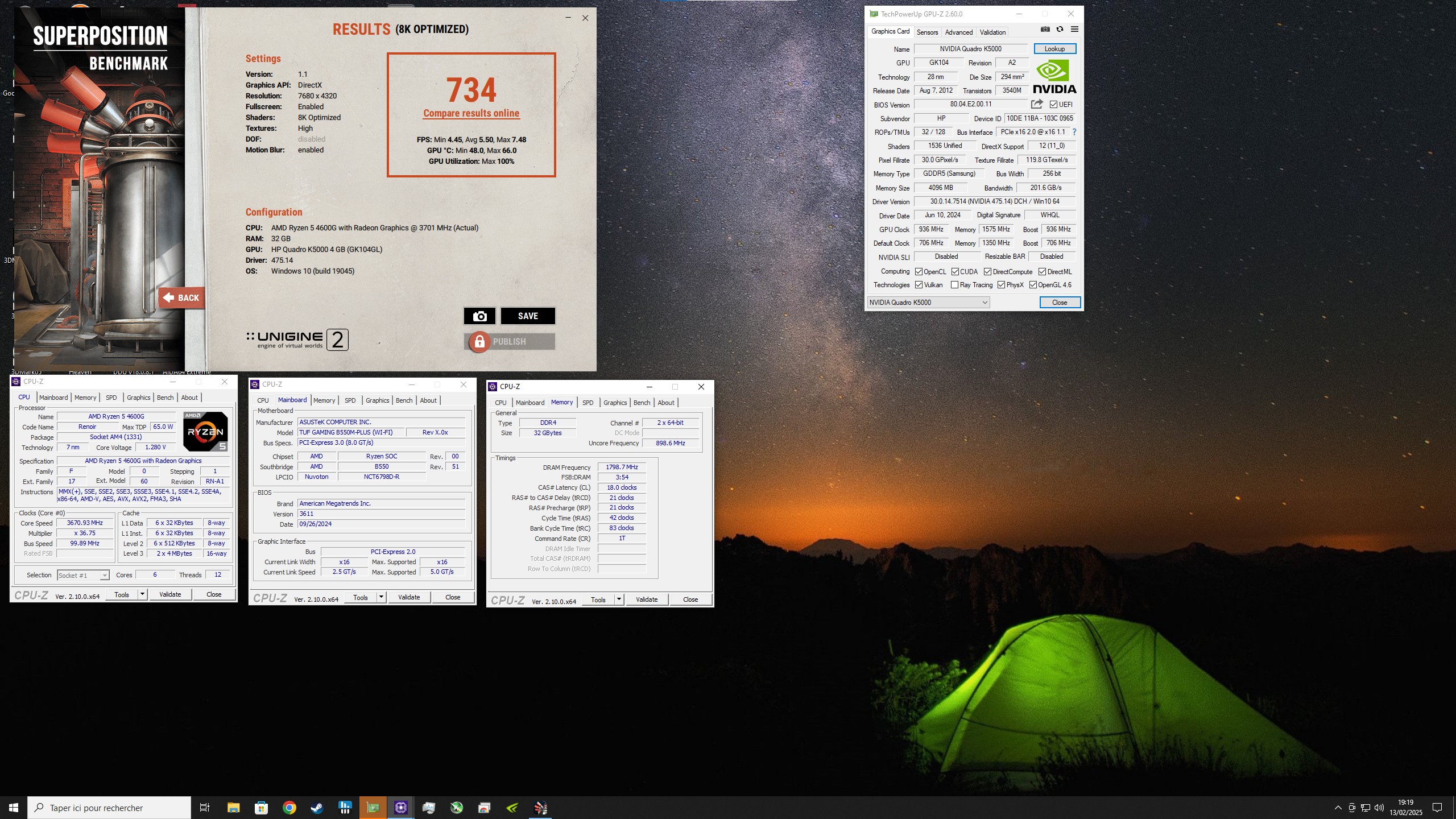Toggle the Vulkan checkbox

[x=919, y=285]
